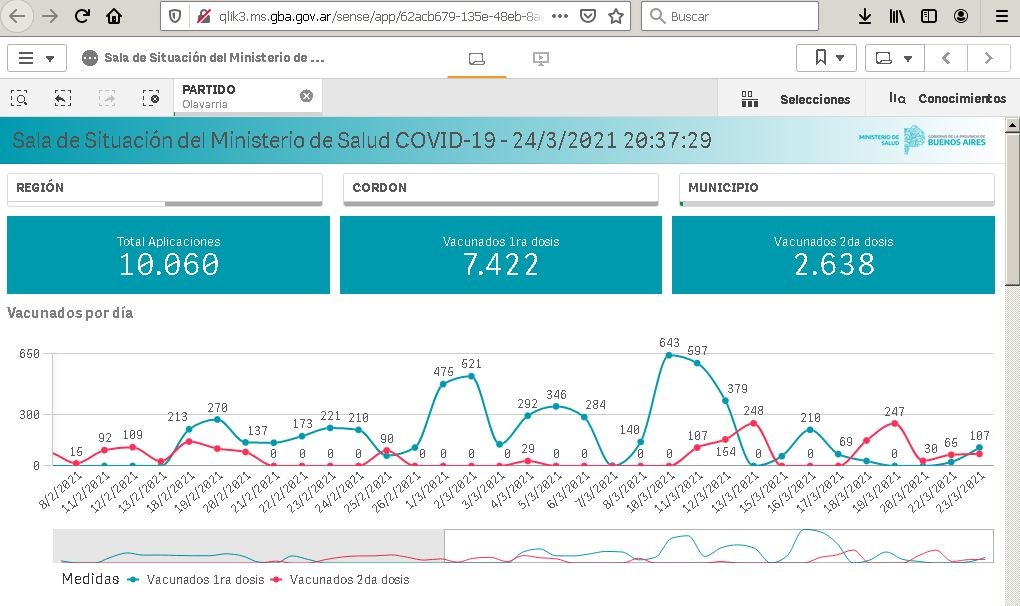Screen dimensions: 1020x606
Task: Show tracking protection shield info
Action: tap(175, 16)
